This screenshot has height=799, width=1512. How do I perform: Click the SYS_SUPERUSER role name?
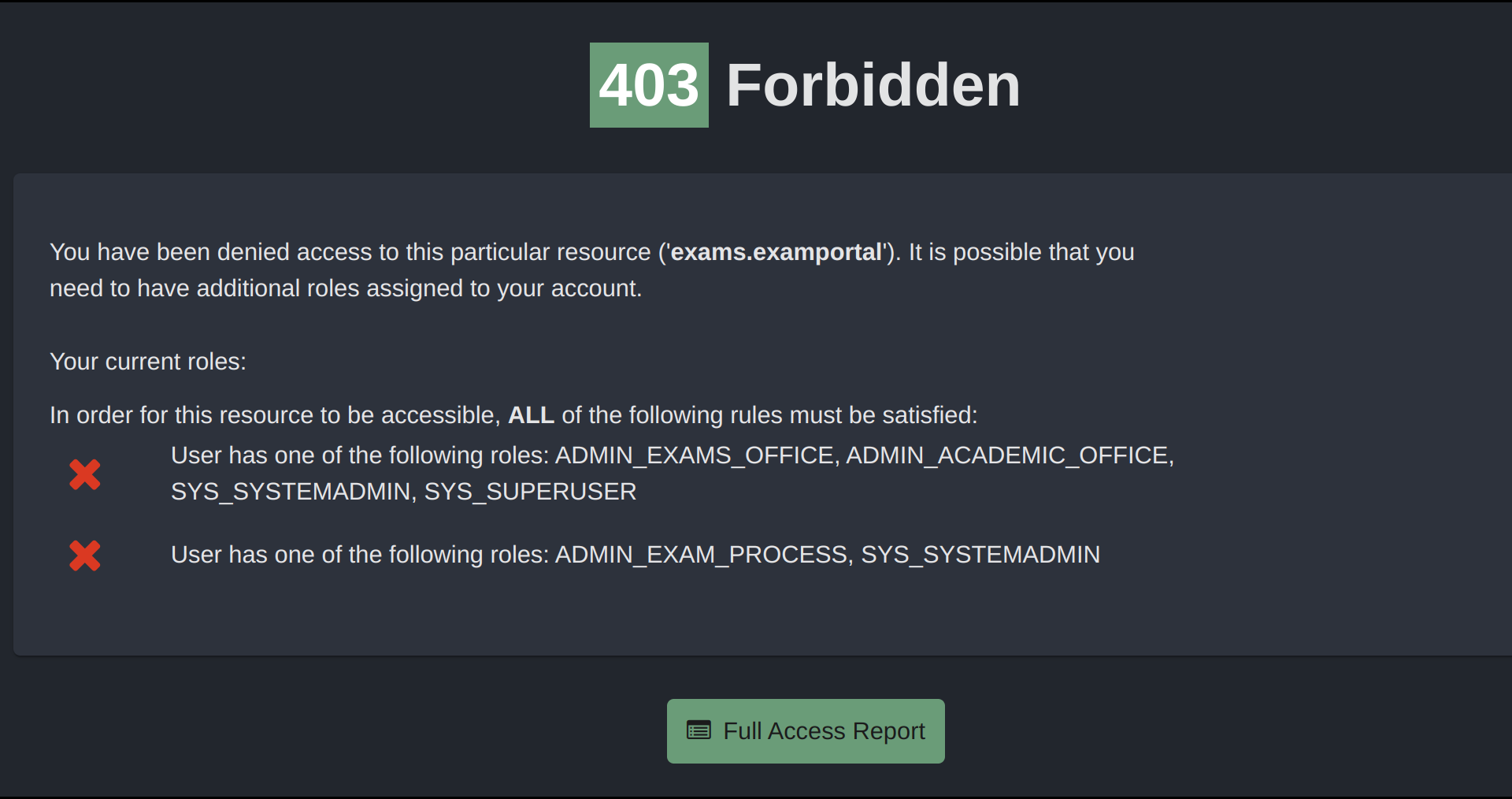pyautogui.click(x=530, y=492)
